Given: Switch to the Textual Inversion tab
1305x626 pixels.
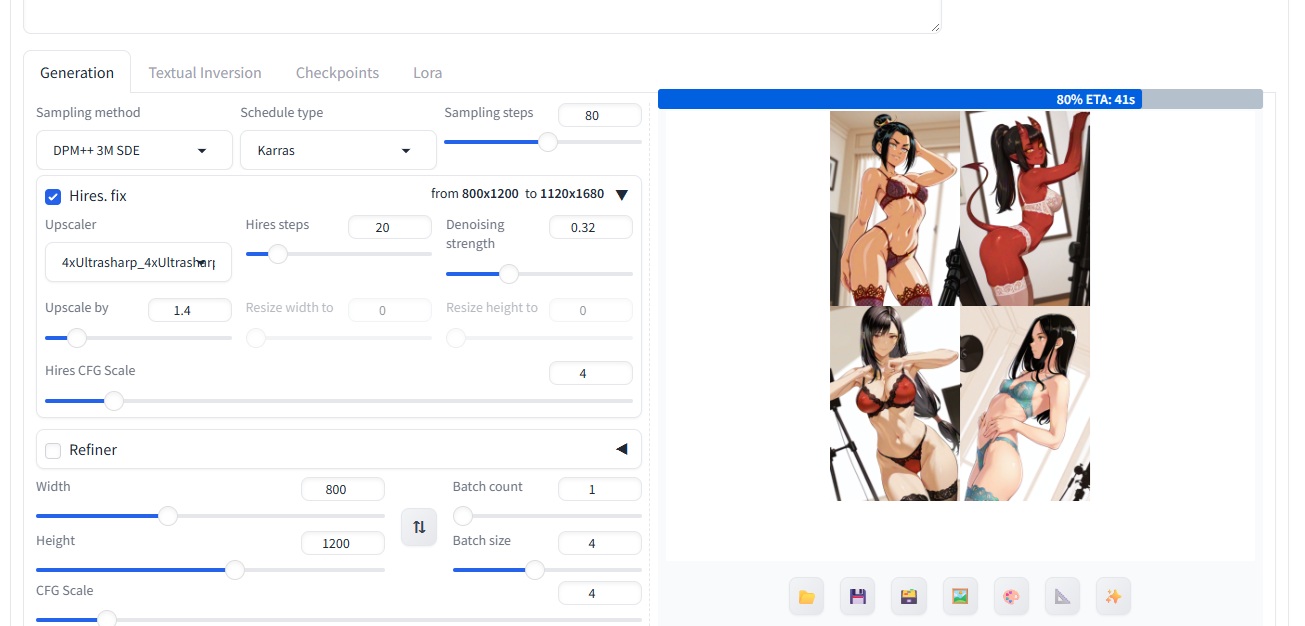Looking at the screenshot, I should [x=205, y=73].
